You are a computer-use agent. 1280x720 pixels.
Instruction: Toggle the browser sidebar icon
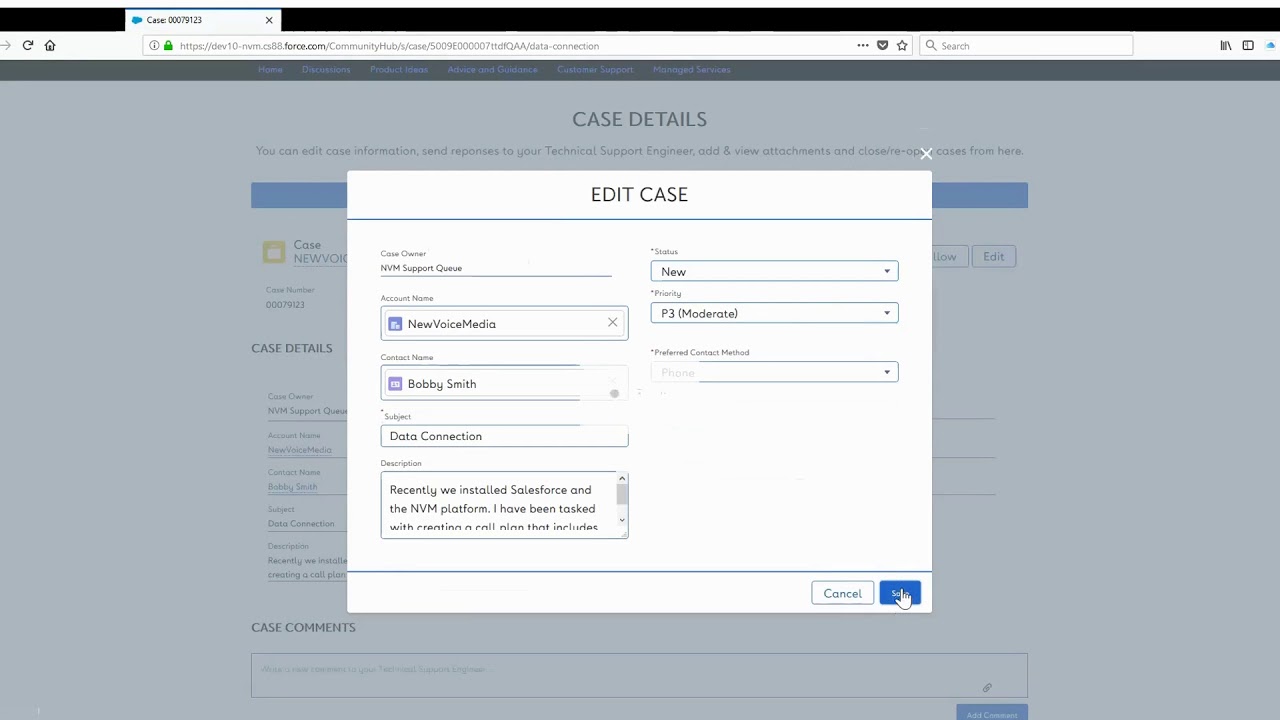click(1248, 45)
